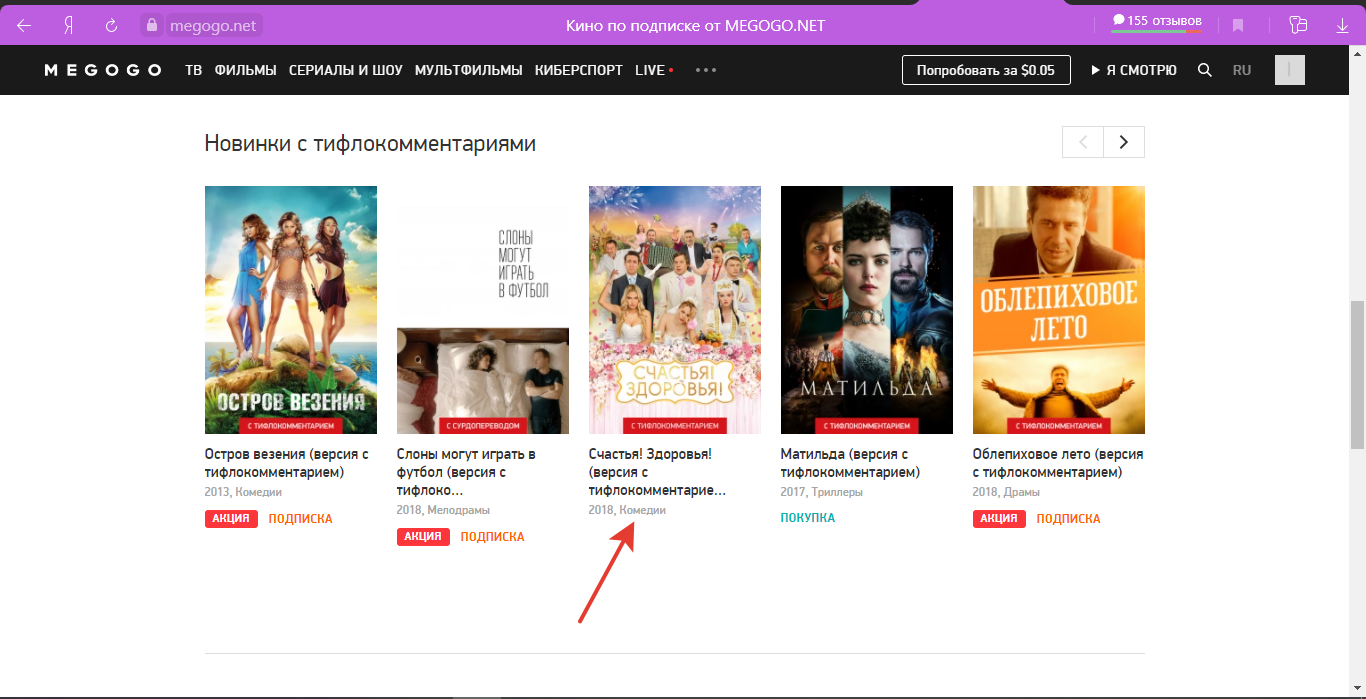Image resolution: width=1366 pixels, height=699 pixels.
Task: Click Слоны могут играть в футбол title
Action: click(467, 472)
